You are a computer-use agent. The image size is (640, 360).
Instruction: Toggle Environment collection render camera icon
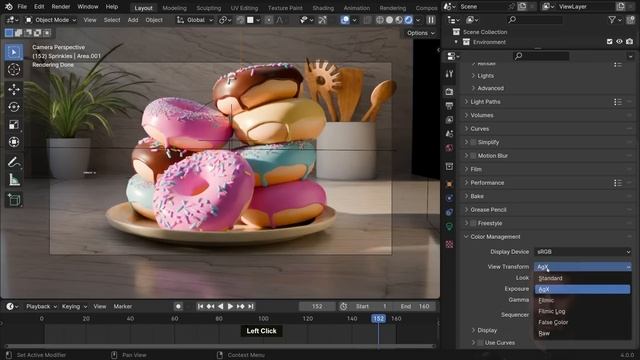629,42
